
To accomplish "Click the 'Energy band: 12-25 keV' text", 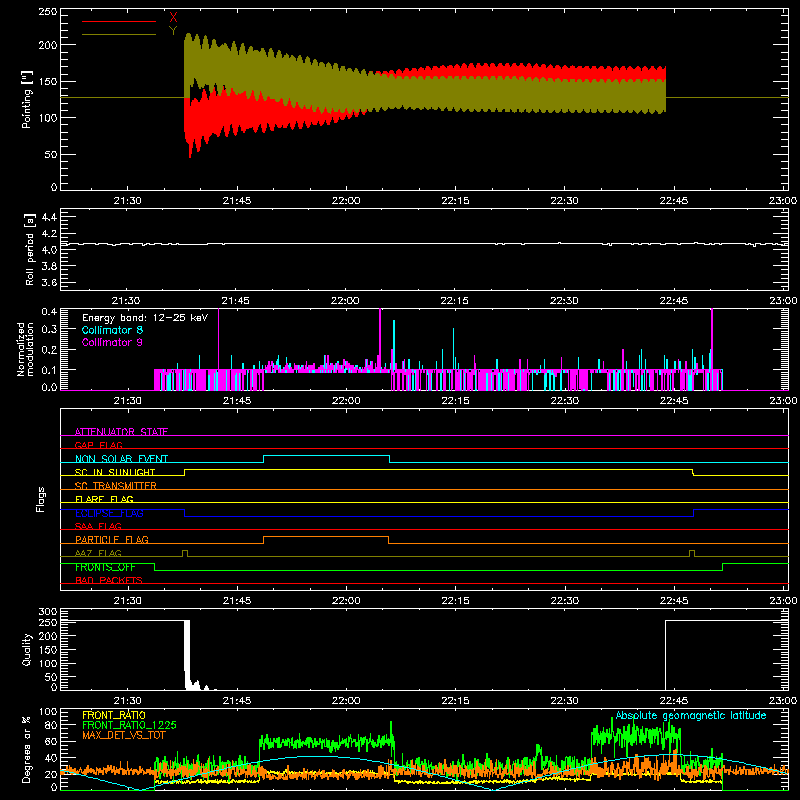I will coord(145,318).
